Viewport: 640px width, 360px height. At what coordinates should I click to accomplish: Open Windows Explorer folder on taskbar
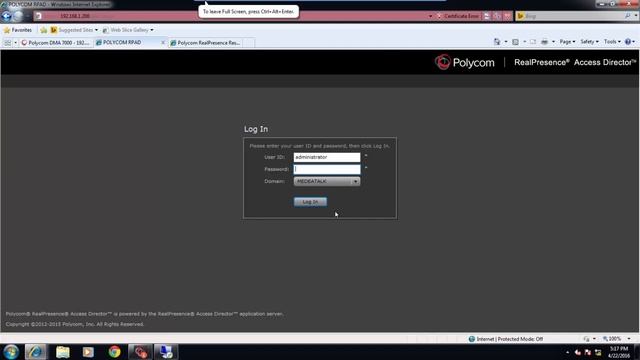(62, 352)
